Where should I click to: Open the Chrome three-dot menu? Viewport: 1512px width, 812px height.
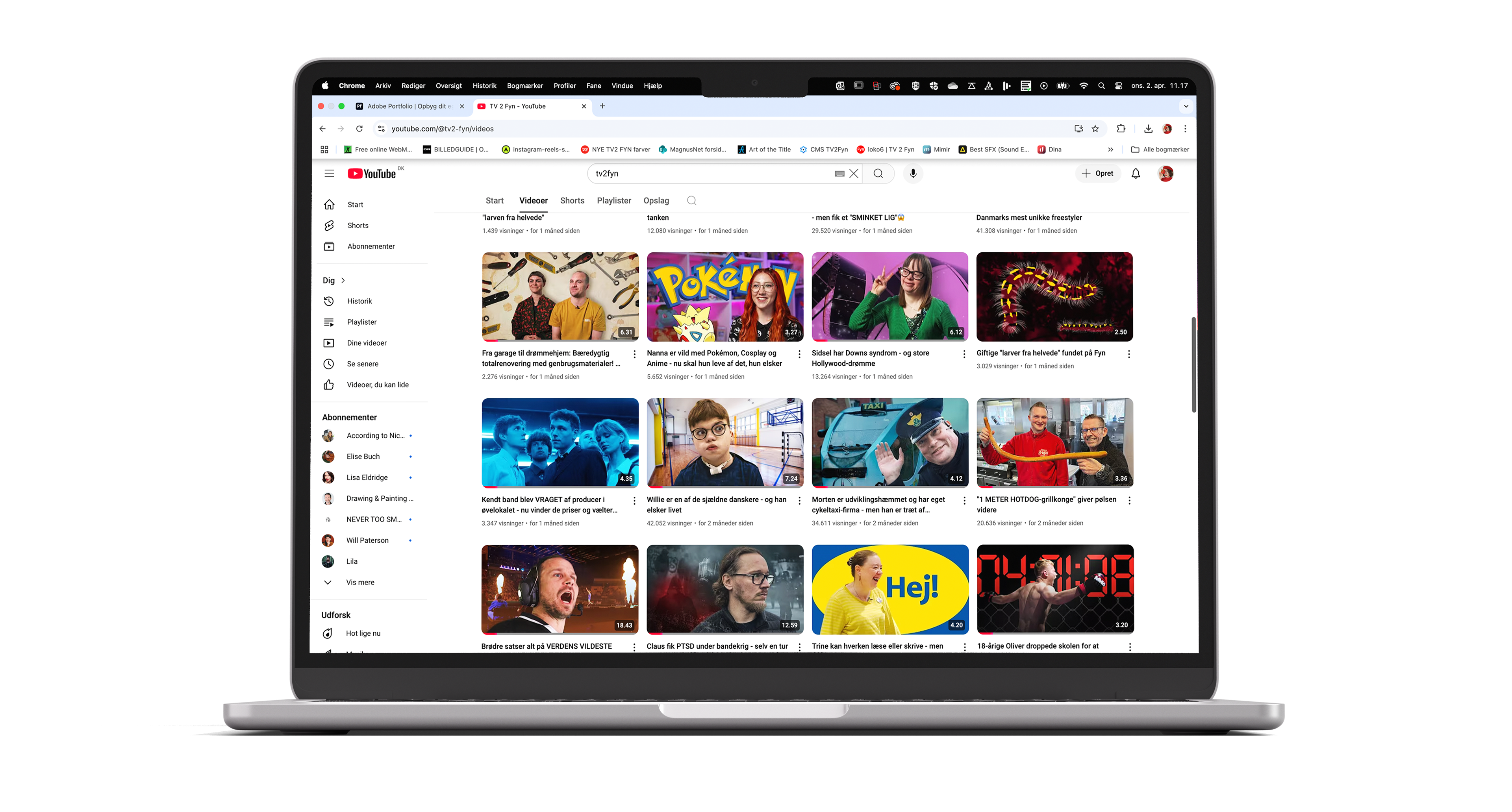(1185, 129)
